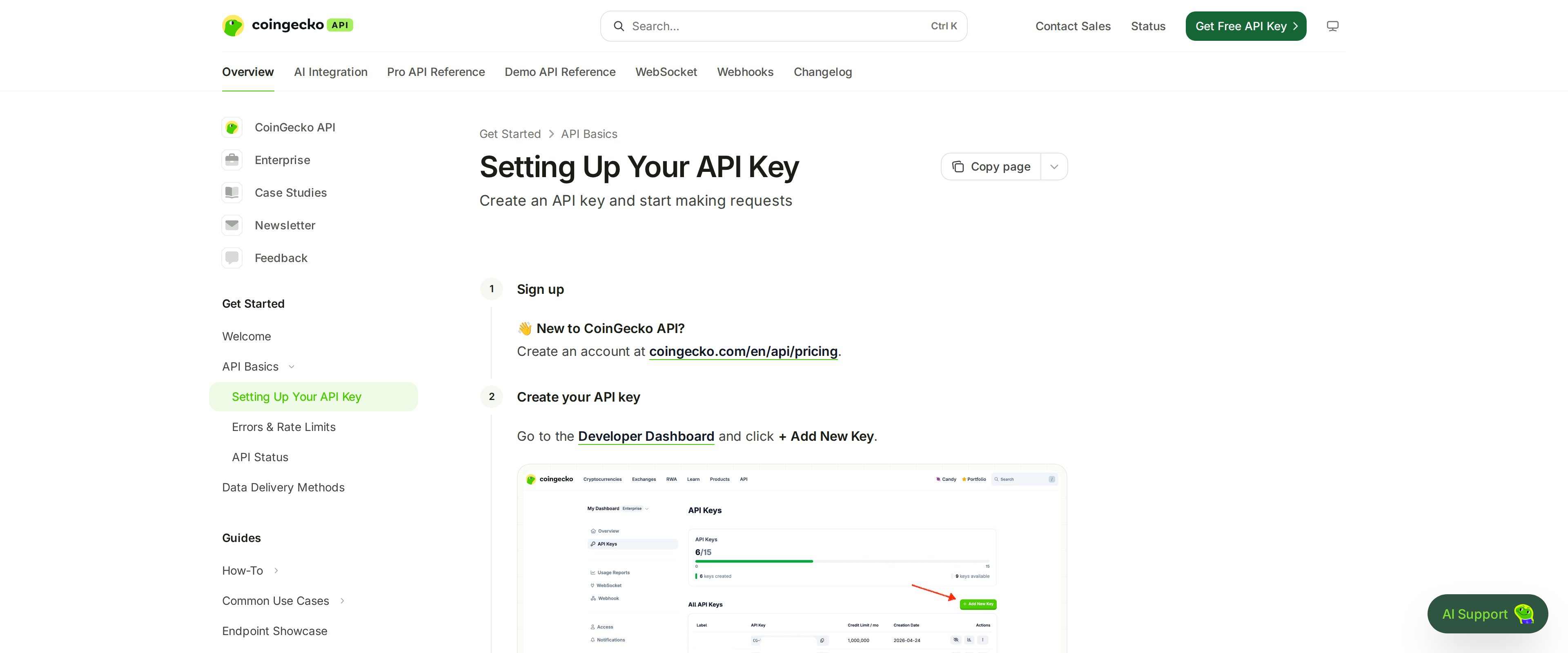The height and width of the screenshot is (653, 1568).
Task: Open the API dashboard screenshot image
Action: click(x=791, y=559)
